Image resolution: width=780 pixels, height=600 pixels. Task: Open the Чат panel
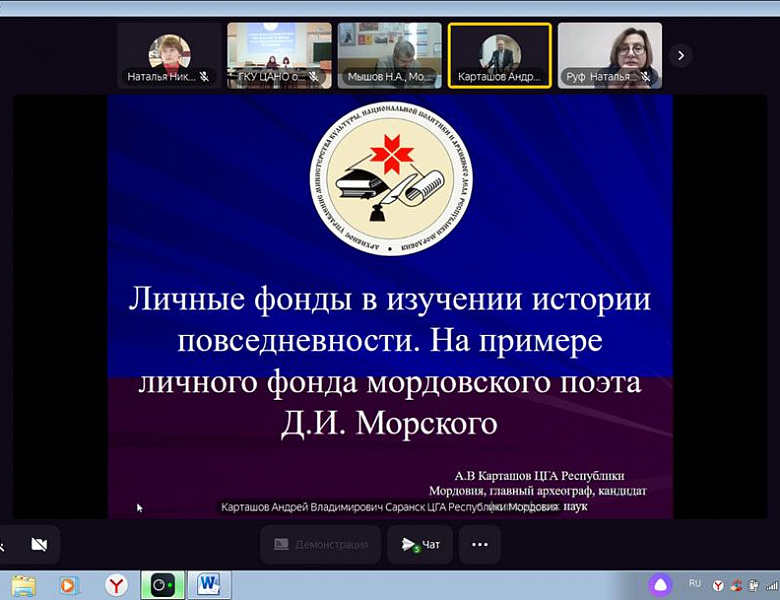point(420,544)
